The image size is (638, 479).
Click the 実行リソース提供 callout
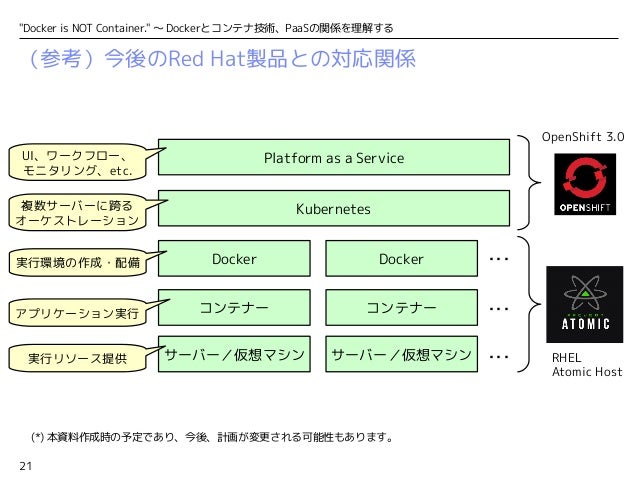[x=77, y=358]
